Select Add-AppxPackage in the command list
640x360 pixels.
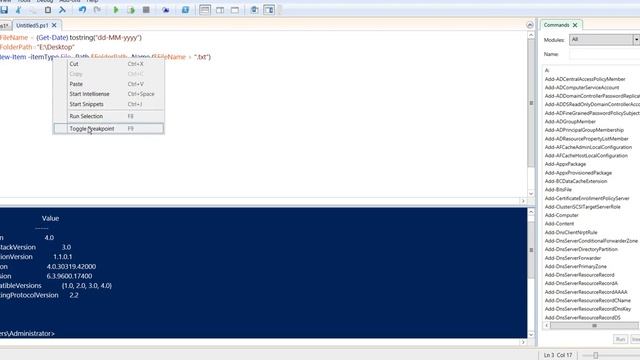point(565,164)
